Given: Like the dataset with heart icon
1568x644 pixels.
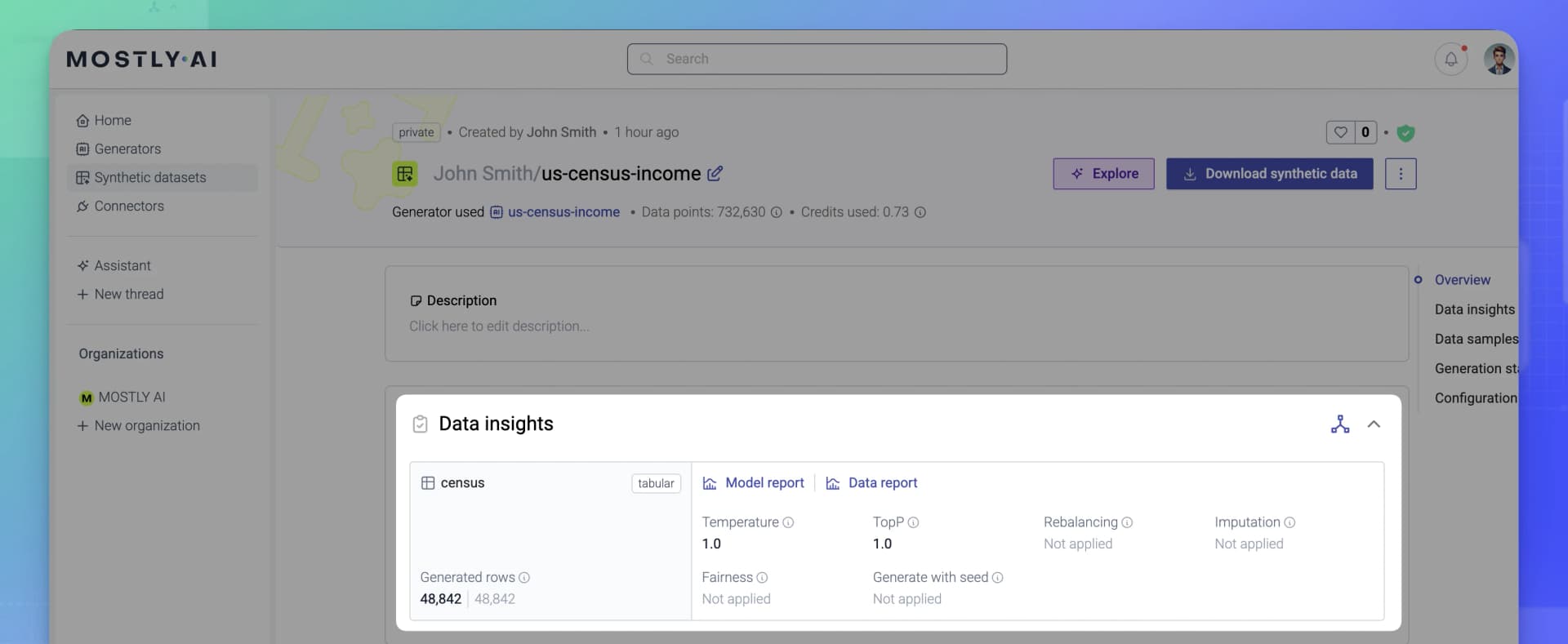Looking at the screenshot, I should (1340, 132).
